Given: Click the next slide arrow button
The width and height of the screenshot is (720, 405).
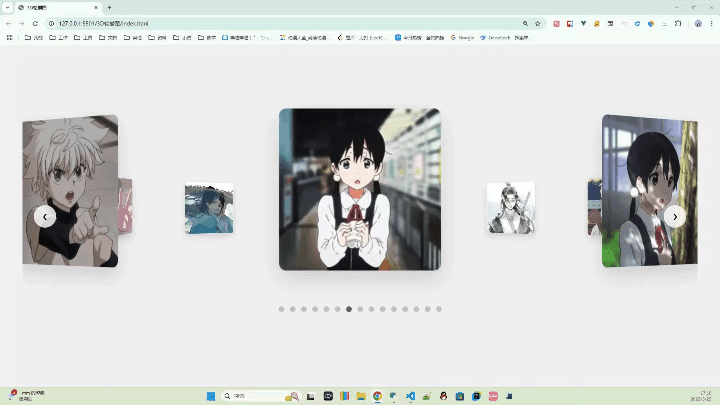Looking at the screenshot, I should point(675,216).
